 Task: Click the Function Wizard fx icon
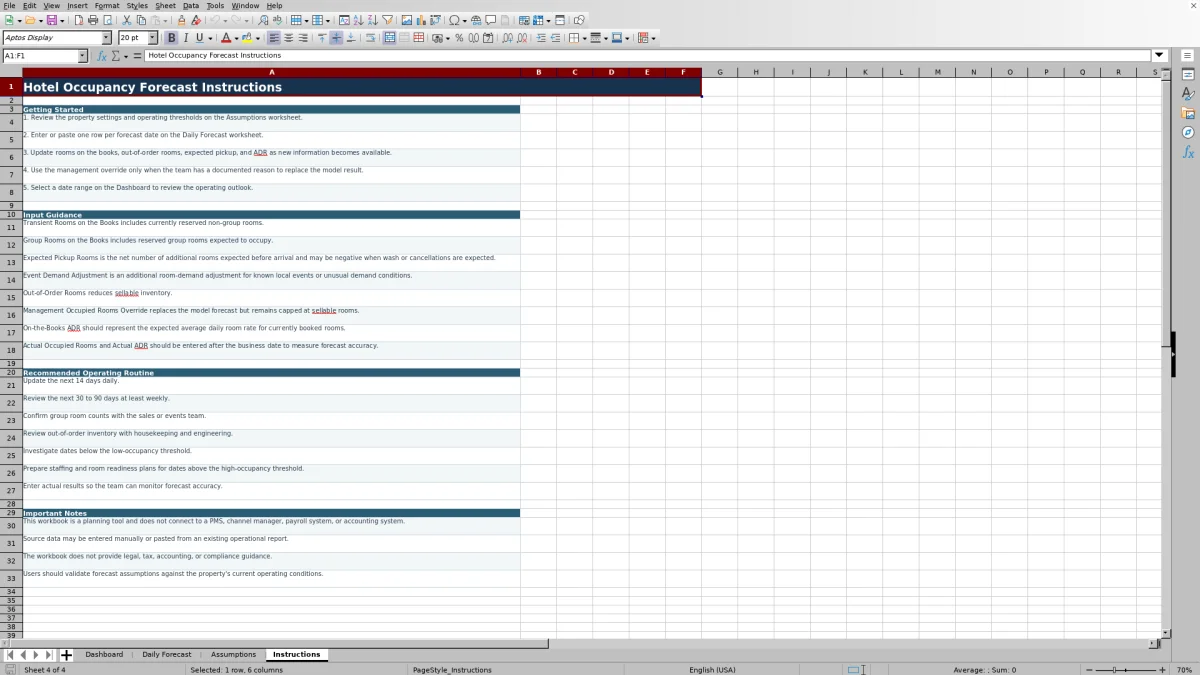(x=102, y=56)
